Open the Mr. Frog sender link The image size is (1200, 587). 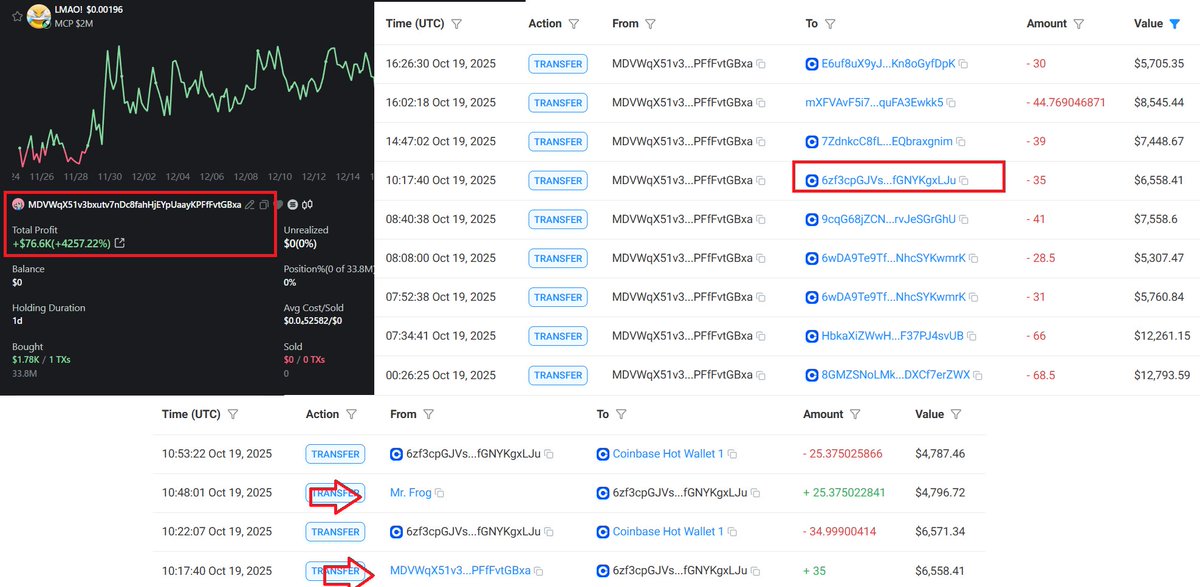411,493
